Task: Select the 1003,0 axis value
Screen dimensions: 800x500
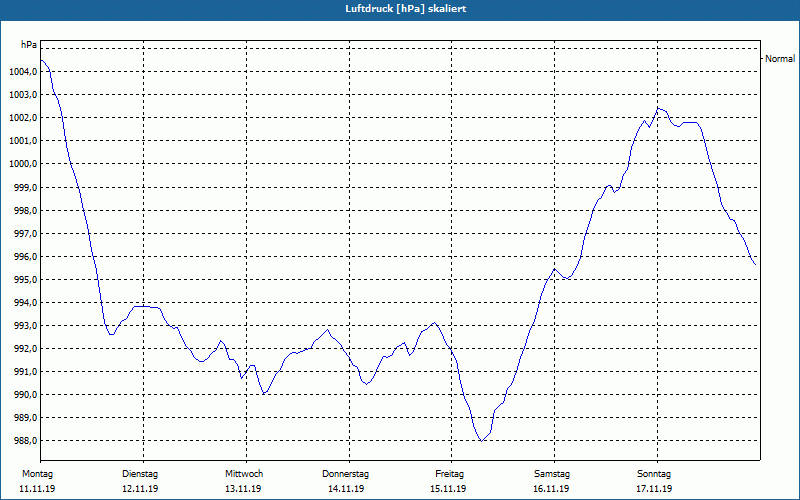Action: click(x=23, y=95)
